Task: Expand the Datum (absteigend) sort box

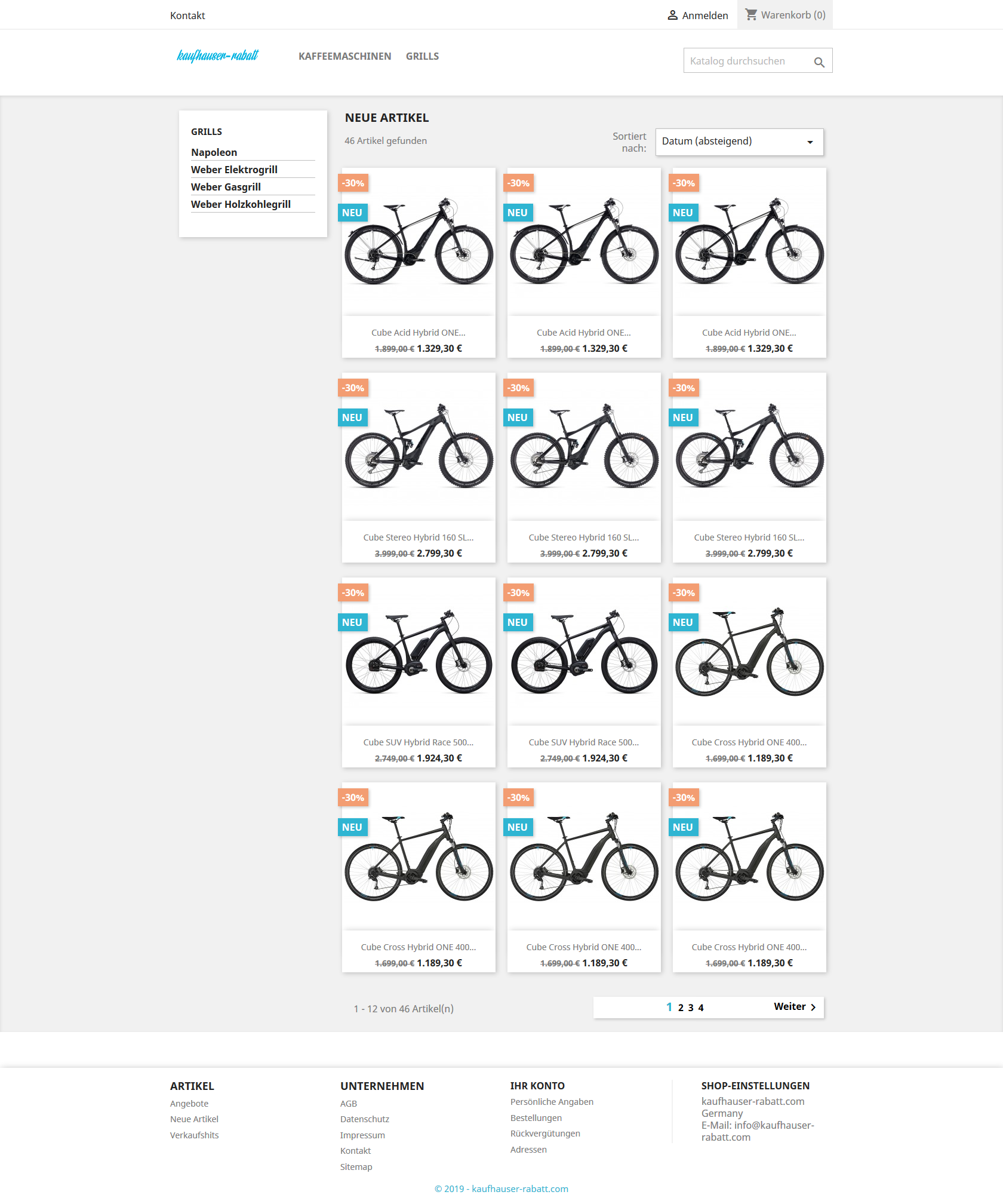Action: pyautogui.click(x=739, y=142)
